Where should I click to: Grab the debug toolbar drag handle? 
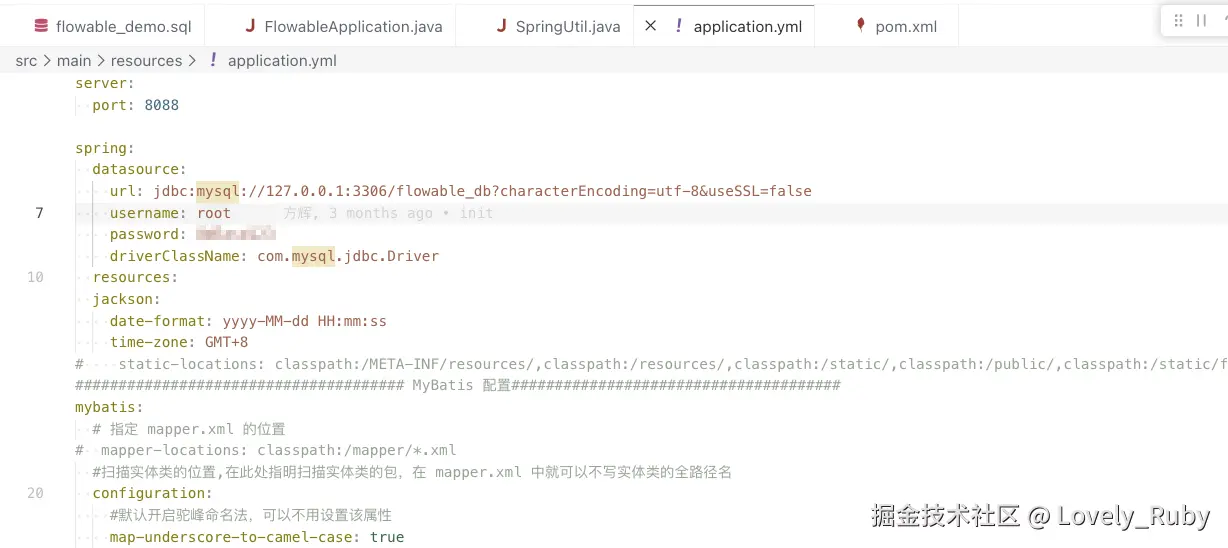pyautogui.click(x=1178, y=21)
